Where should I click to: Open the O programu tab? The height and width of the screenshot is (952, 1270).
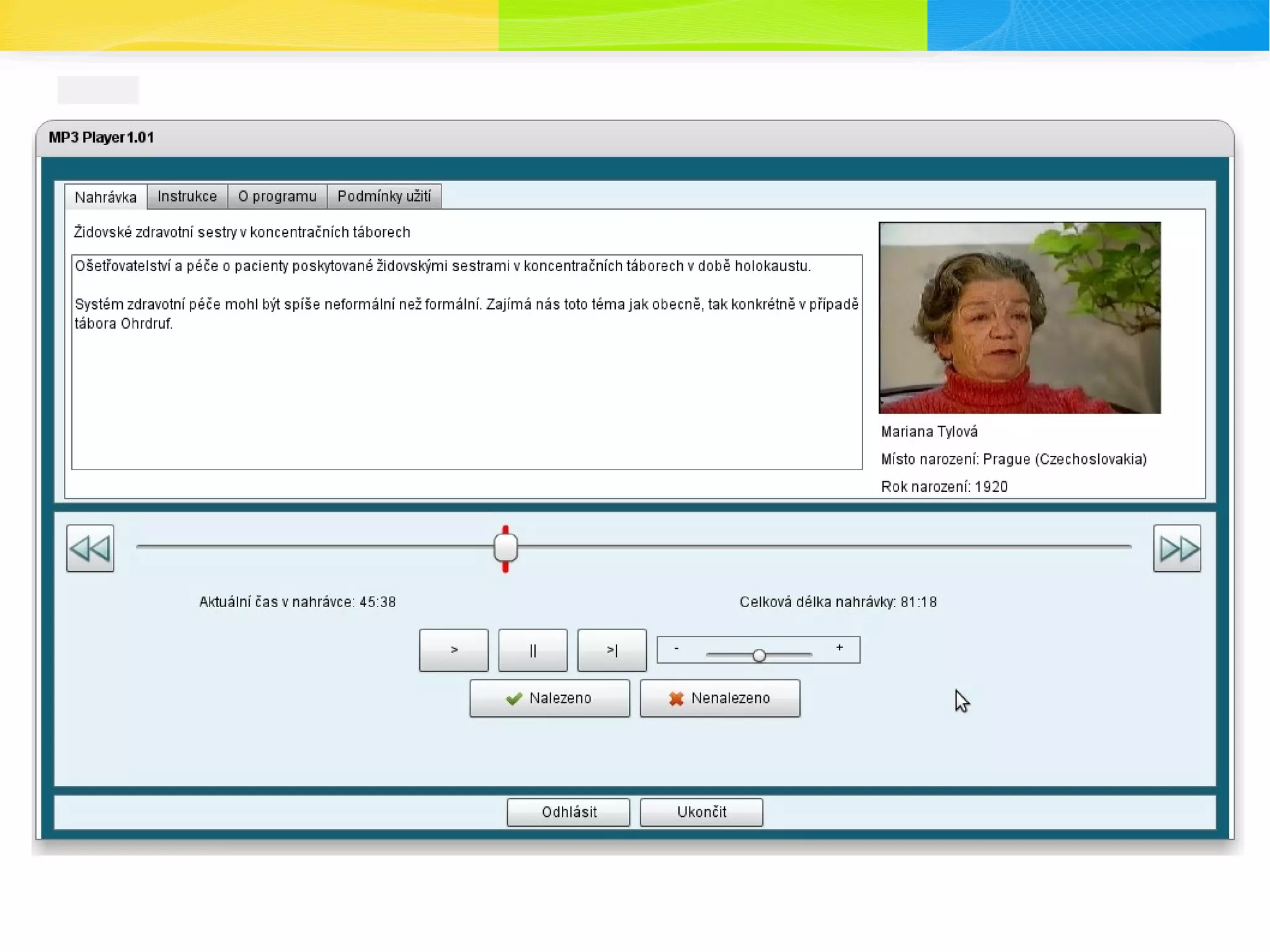(x=277, y=197)
